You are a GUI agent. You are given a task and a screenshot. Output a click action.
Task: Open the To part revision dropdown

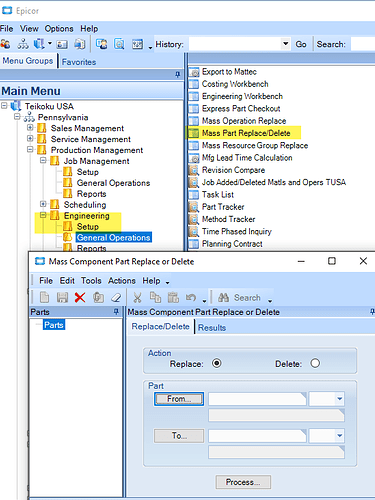coord(339,435)
